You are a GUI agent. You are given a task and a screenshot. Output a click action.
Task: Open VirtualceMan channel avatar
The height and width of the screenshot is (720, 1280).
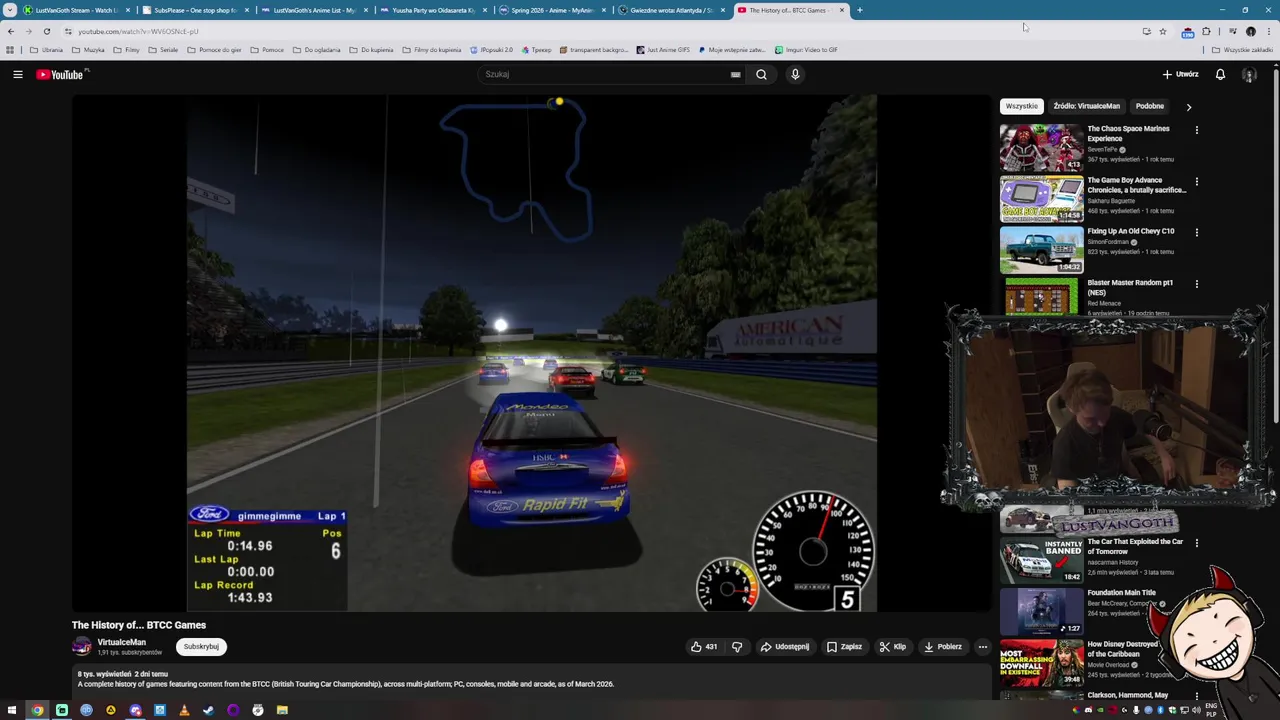82,647
